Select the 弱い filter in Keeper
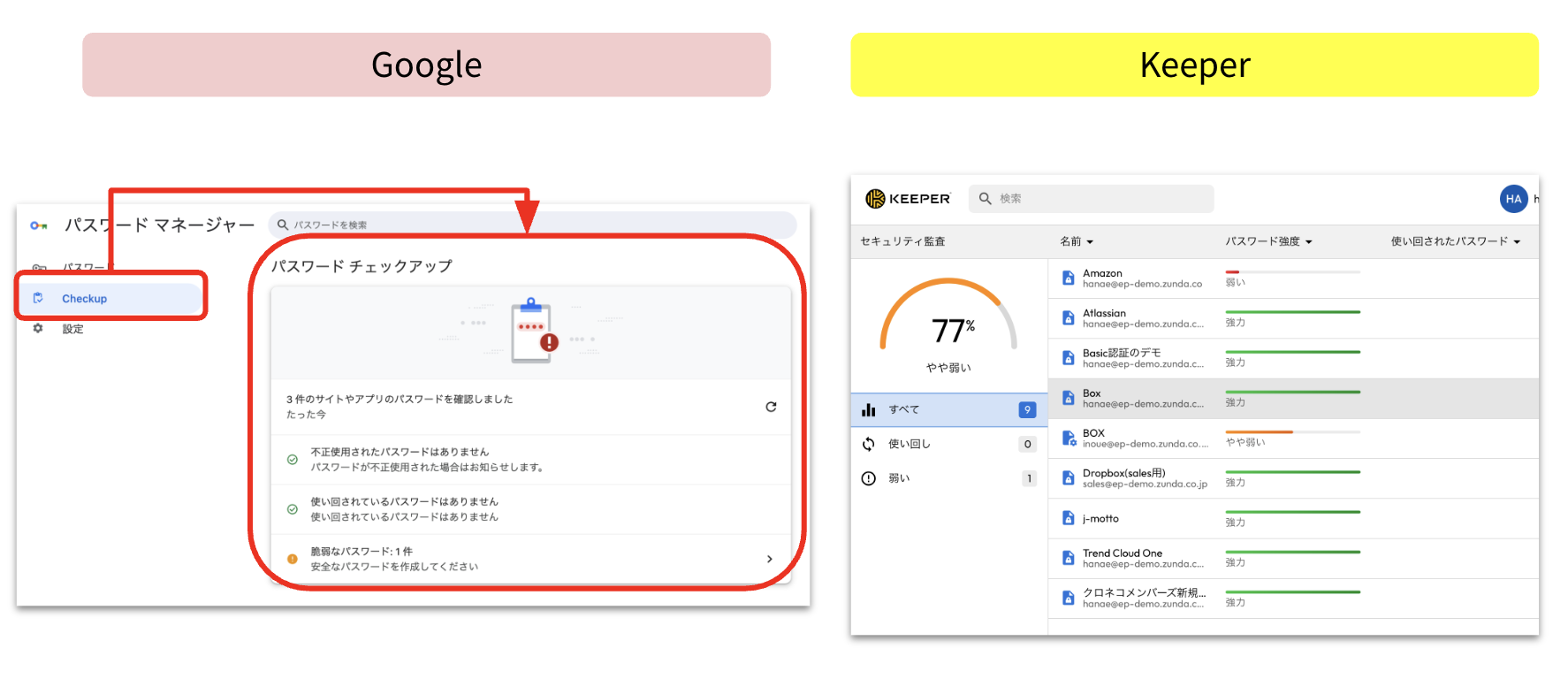Image resolution: width=1568 pixels, height=679 pixels. (948, 478)
